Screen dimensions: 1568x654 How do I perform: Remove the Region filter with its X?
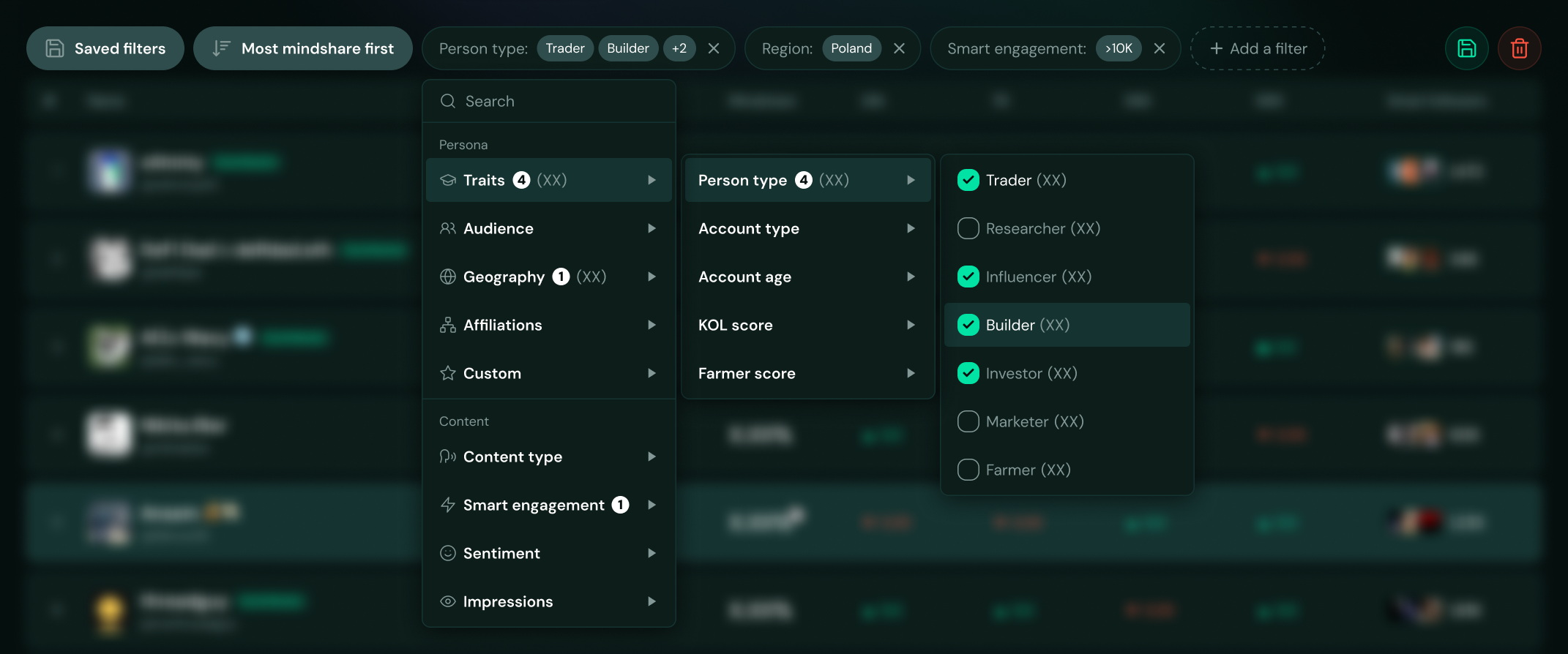pyautogui.click(x=900, y=48)
